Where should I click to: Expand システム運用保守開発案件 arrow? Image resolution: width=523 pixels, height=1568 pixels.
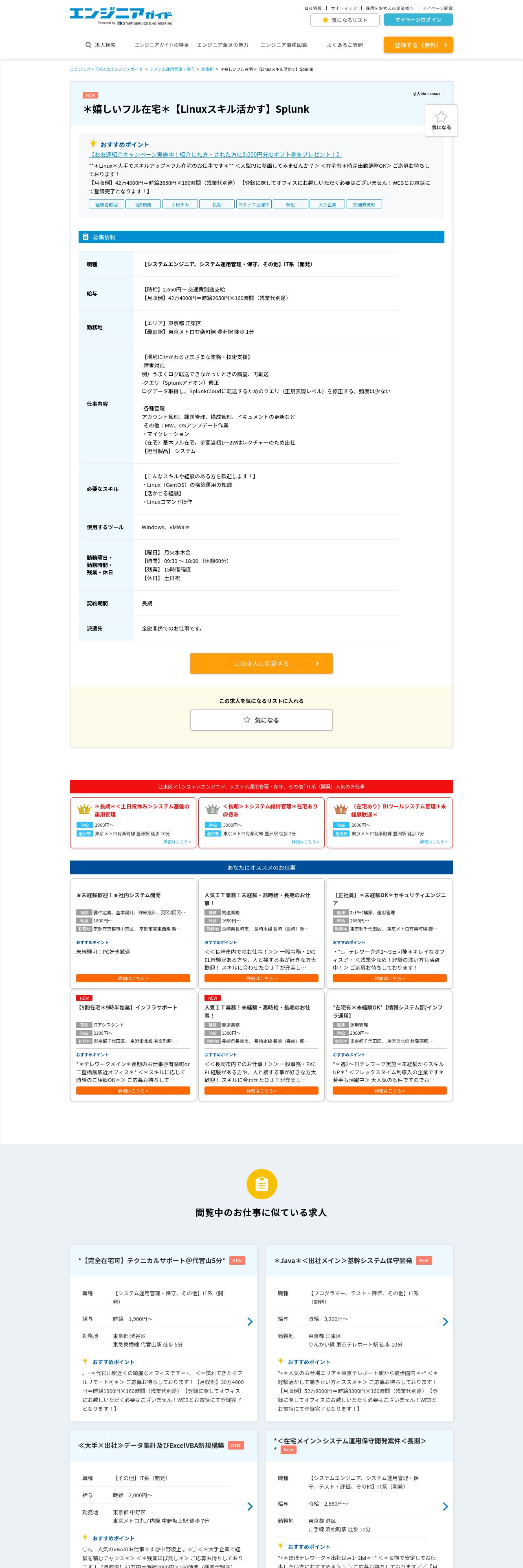point(445,1507)
